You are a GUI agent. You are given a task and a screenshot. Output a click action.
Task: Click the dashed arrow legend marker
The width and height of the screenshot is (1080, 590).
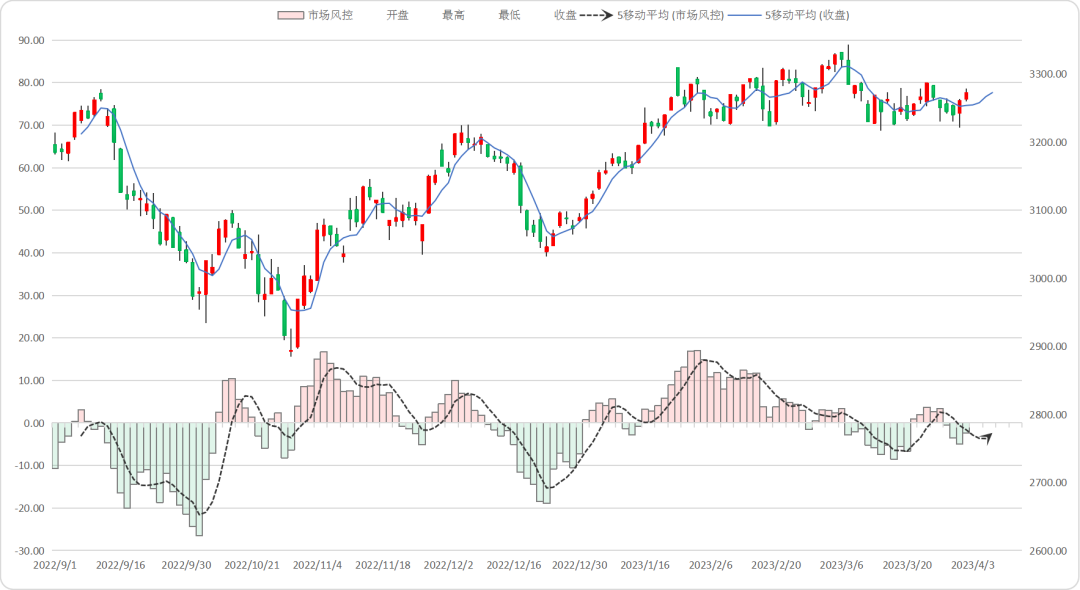point(597,15)
